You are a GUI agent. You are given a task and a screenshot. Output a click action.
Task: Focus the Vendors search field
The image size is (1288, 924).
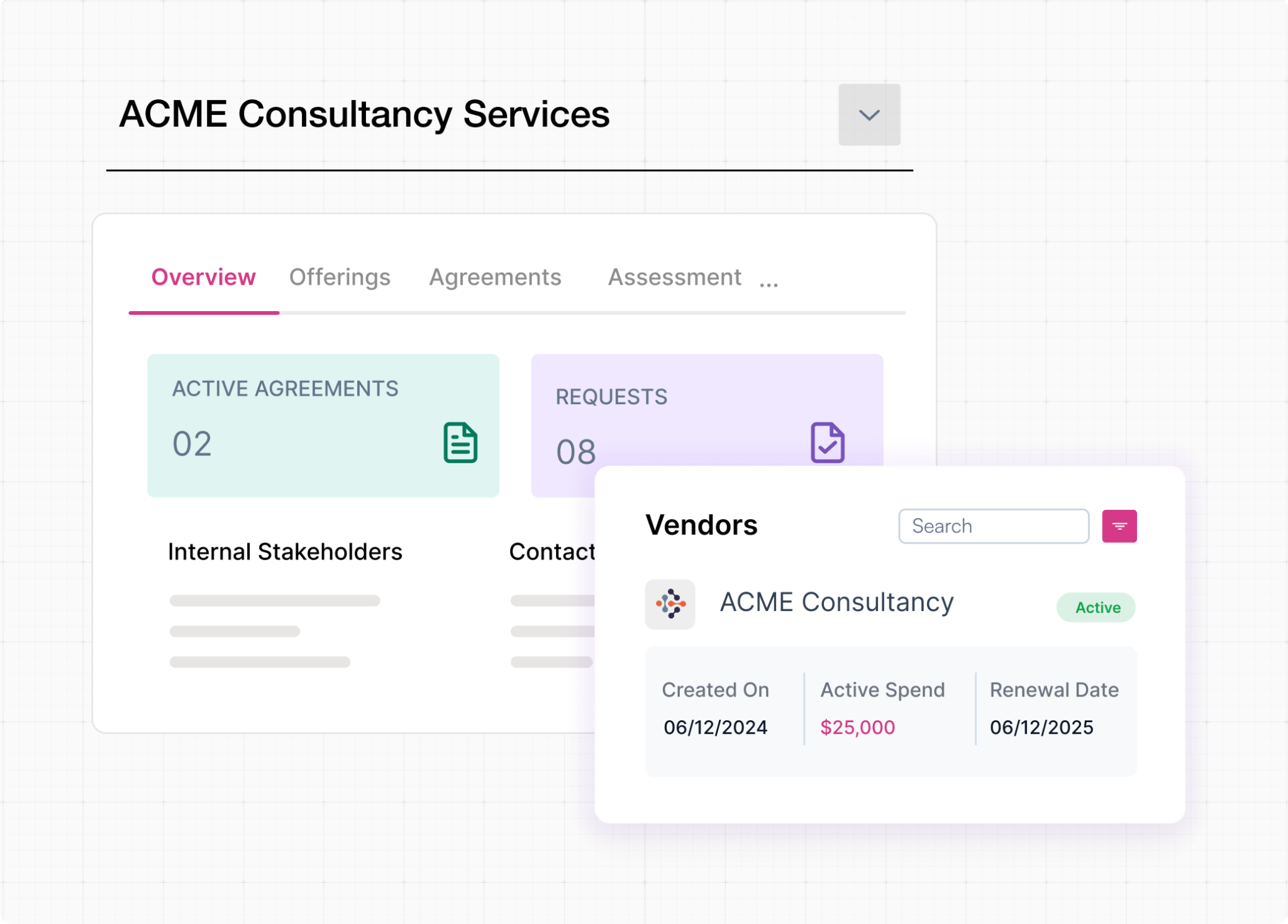993,526
